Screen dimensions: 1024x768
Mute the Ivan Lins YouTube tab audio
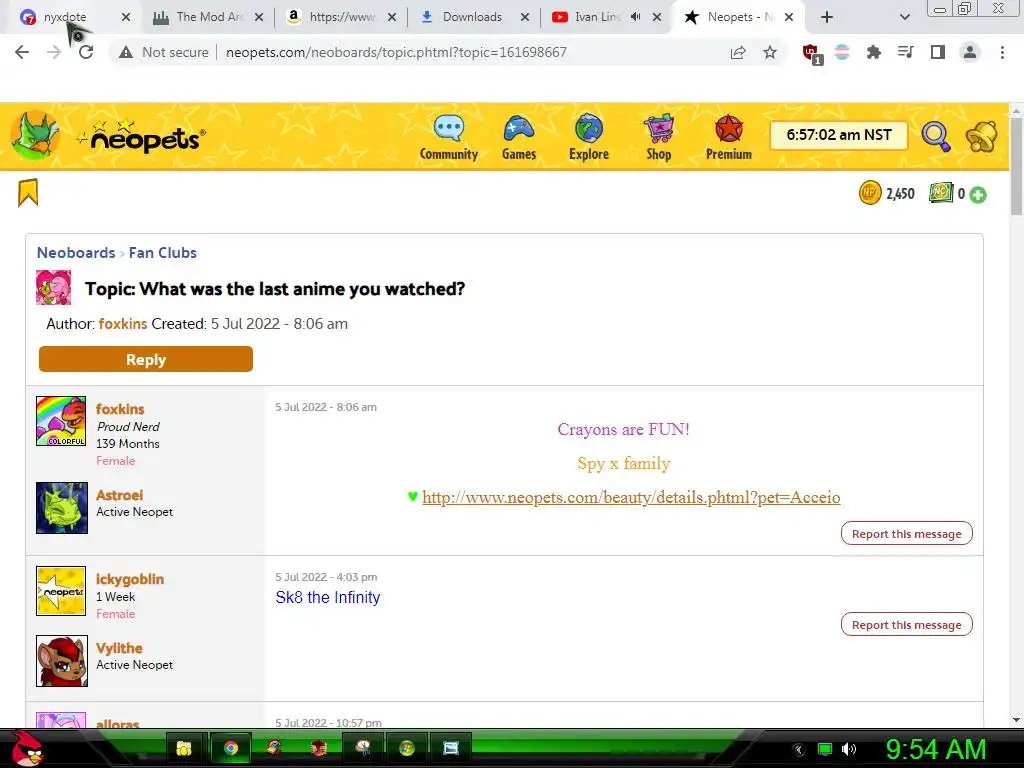coord(635,17)
